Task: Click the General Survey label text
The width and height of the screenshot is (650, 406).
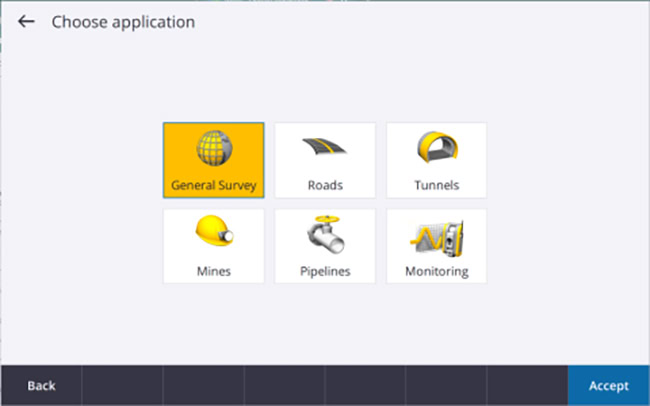Action: [213, 185]
